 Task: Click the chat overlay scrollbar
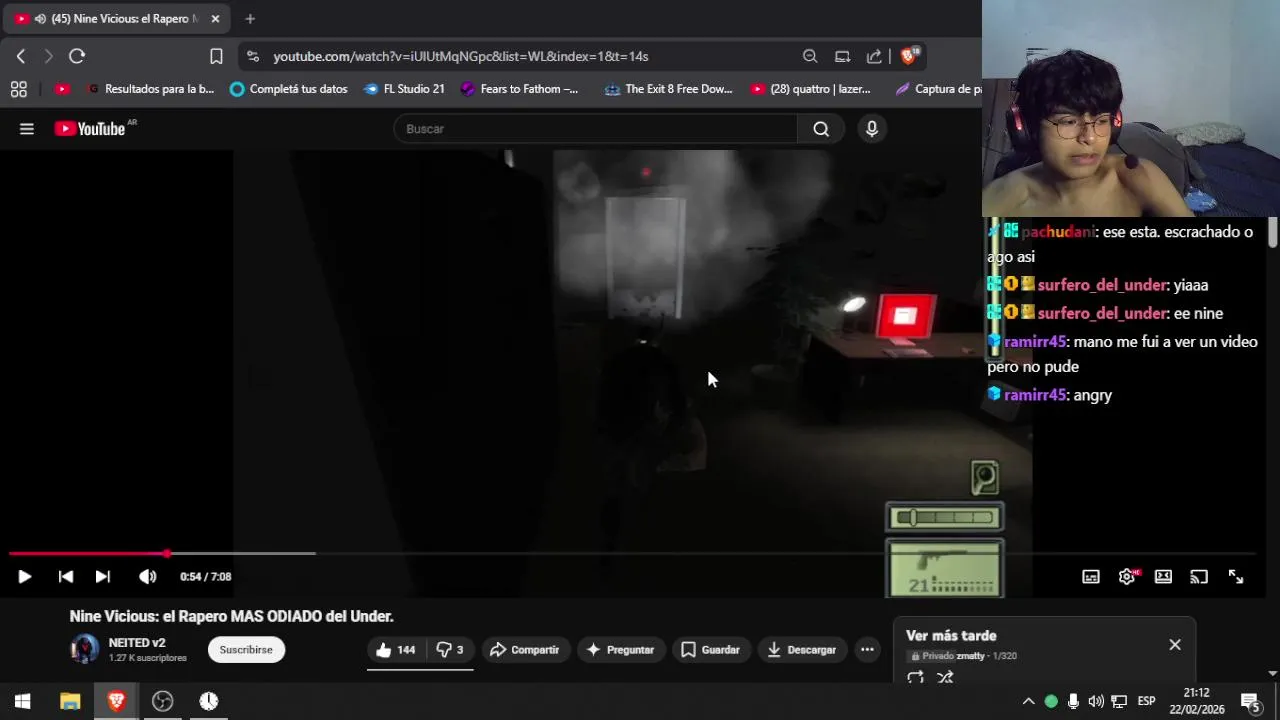click(x=1272, y=232)
